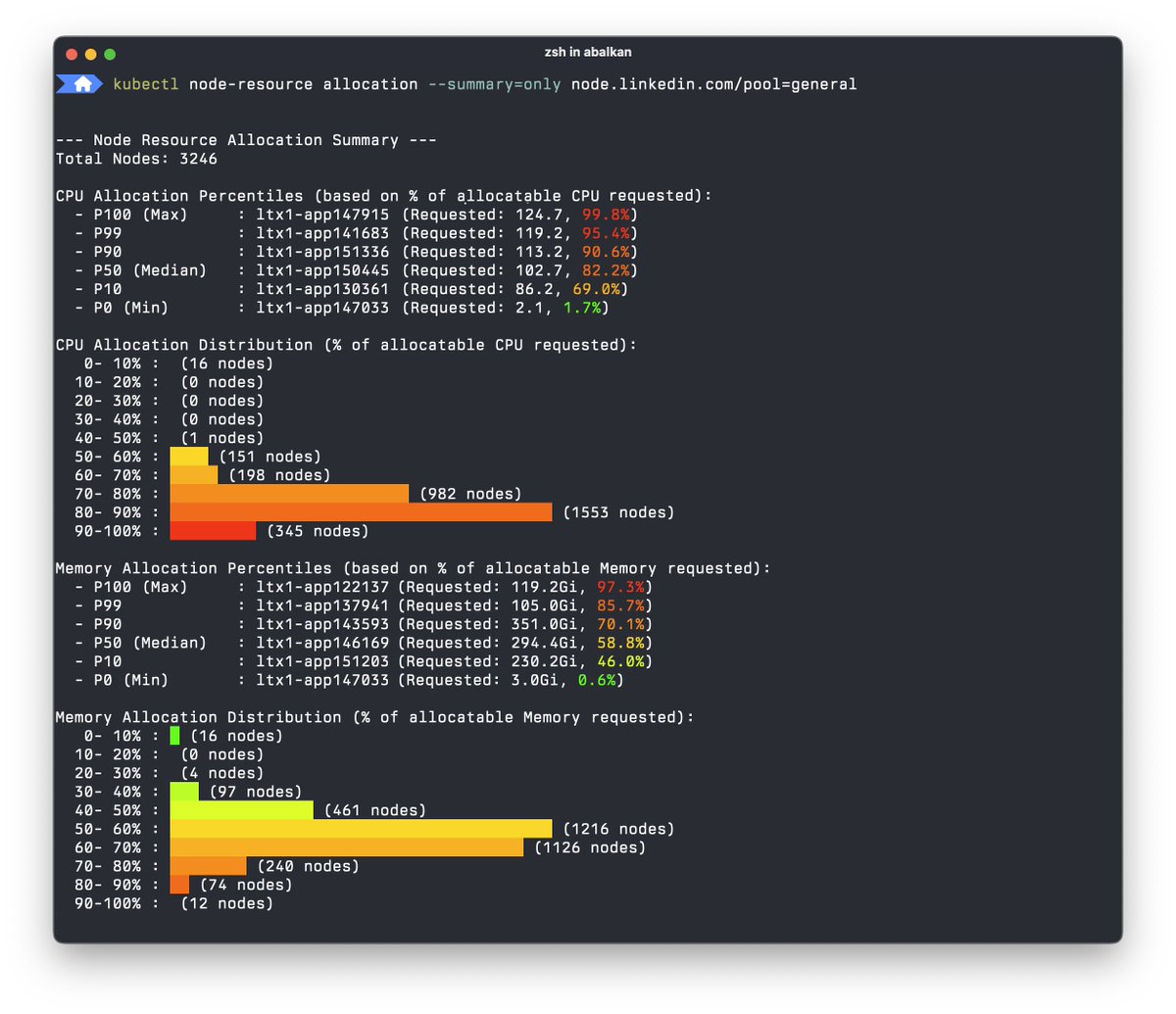Click the '46.0%' memory P10 value
The image size is (1176, 1014).
pos(620,661)
